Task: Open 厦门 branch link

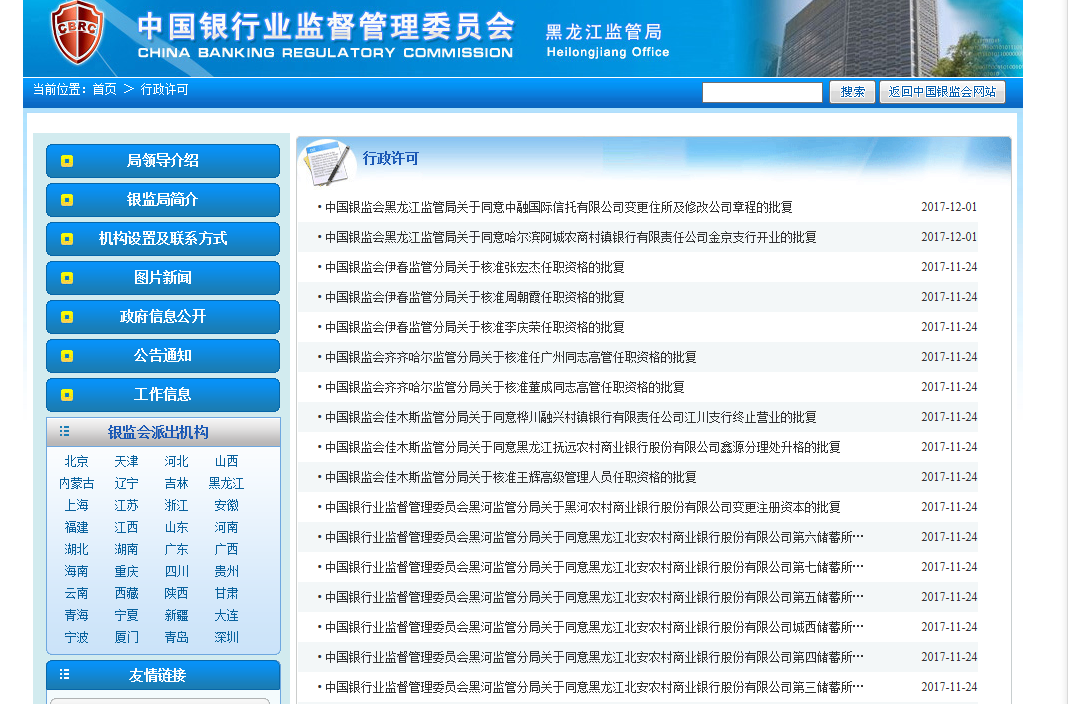Action: pyautogui.click(x=126, y=637)
